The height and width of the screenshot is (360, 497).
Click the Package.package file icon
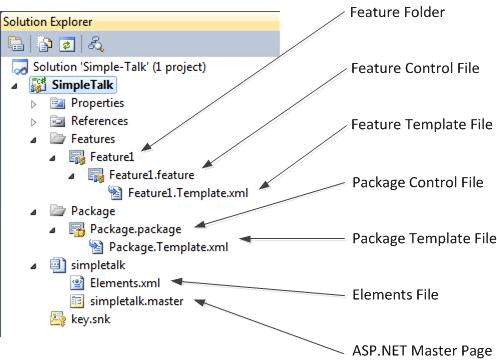point(77,229)
